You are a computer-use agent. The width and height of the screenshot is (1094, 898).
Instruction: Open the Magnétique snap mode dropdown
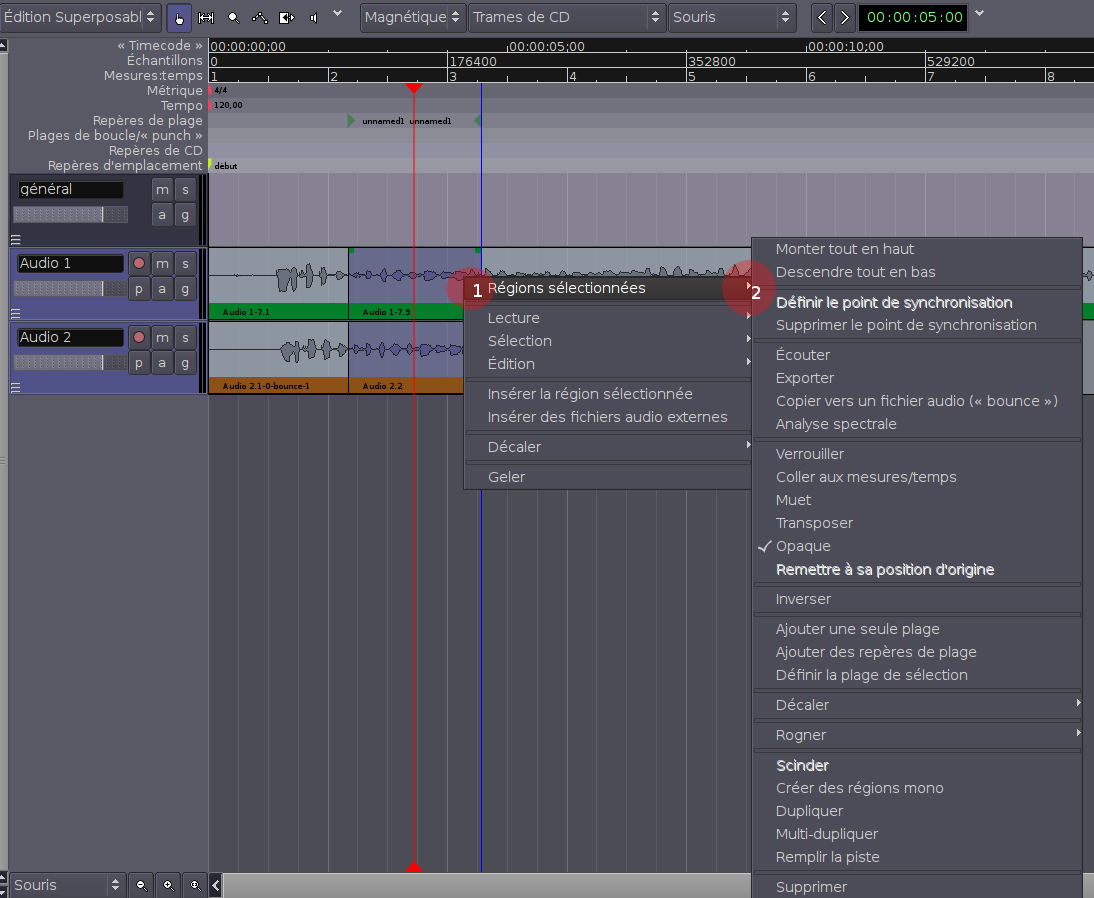(413, 17)
